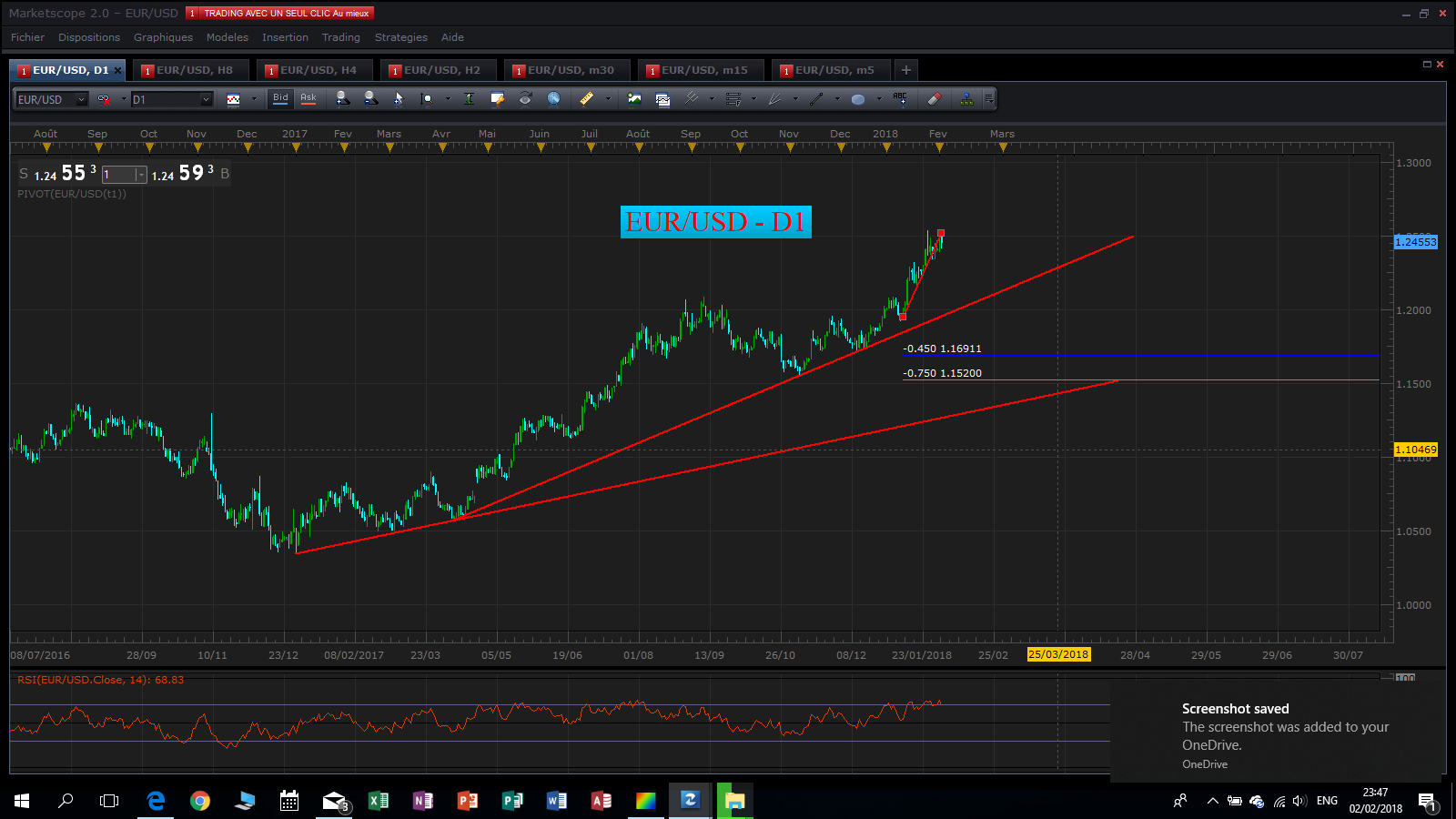Select the zoom region tool

click(427, 98)
